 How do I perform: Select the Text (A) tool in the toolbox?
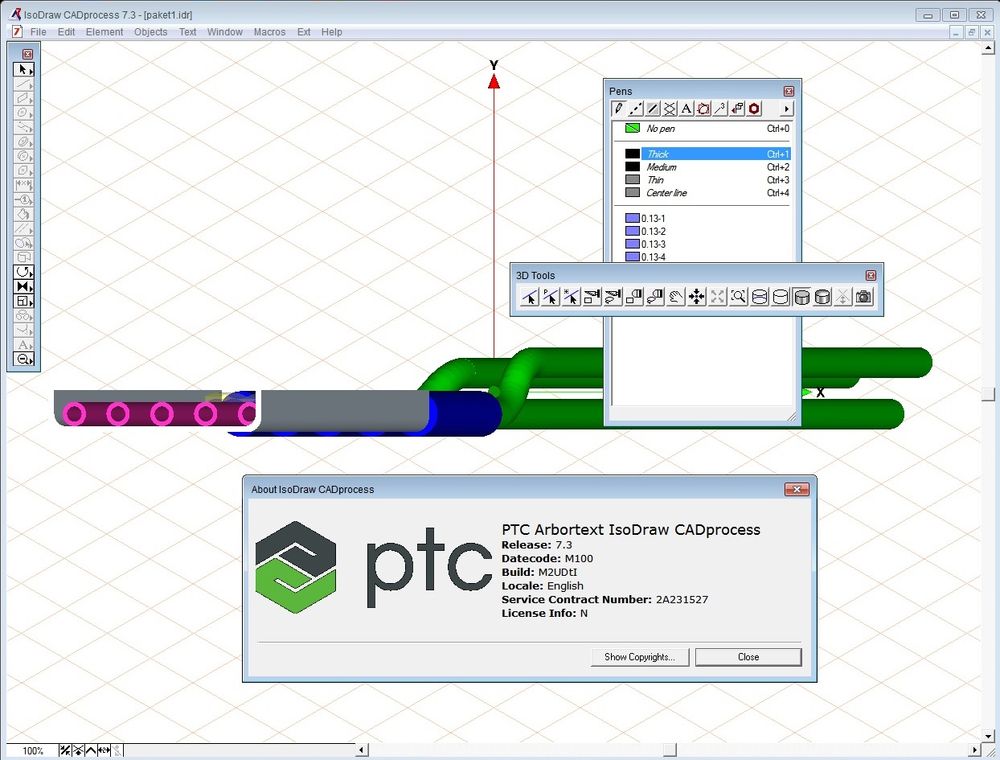point(23,345)
